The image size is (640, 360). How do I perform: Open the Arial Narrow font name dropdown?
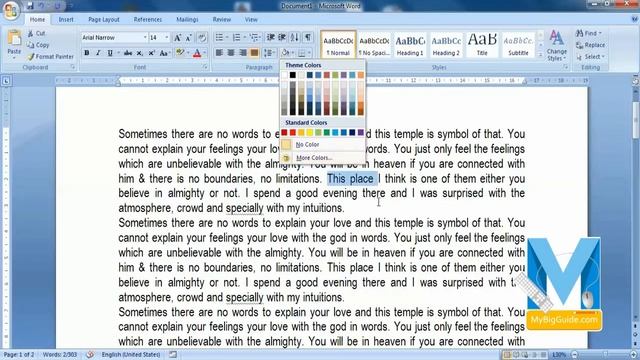[145, 38]
